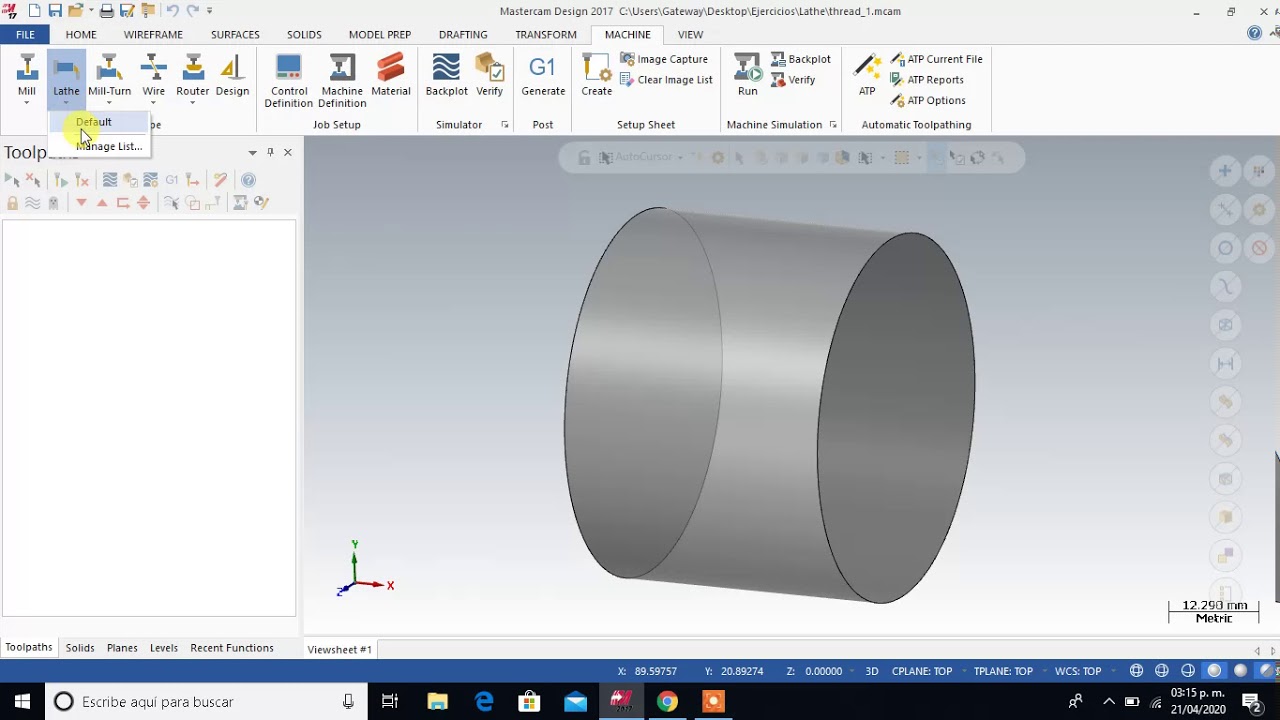Screen dimensions: 1280x720
Task: Click the Open folder icon in quick access
Action: (x=74, y=11)
